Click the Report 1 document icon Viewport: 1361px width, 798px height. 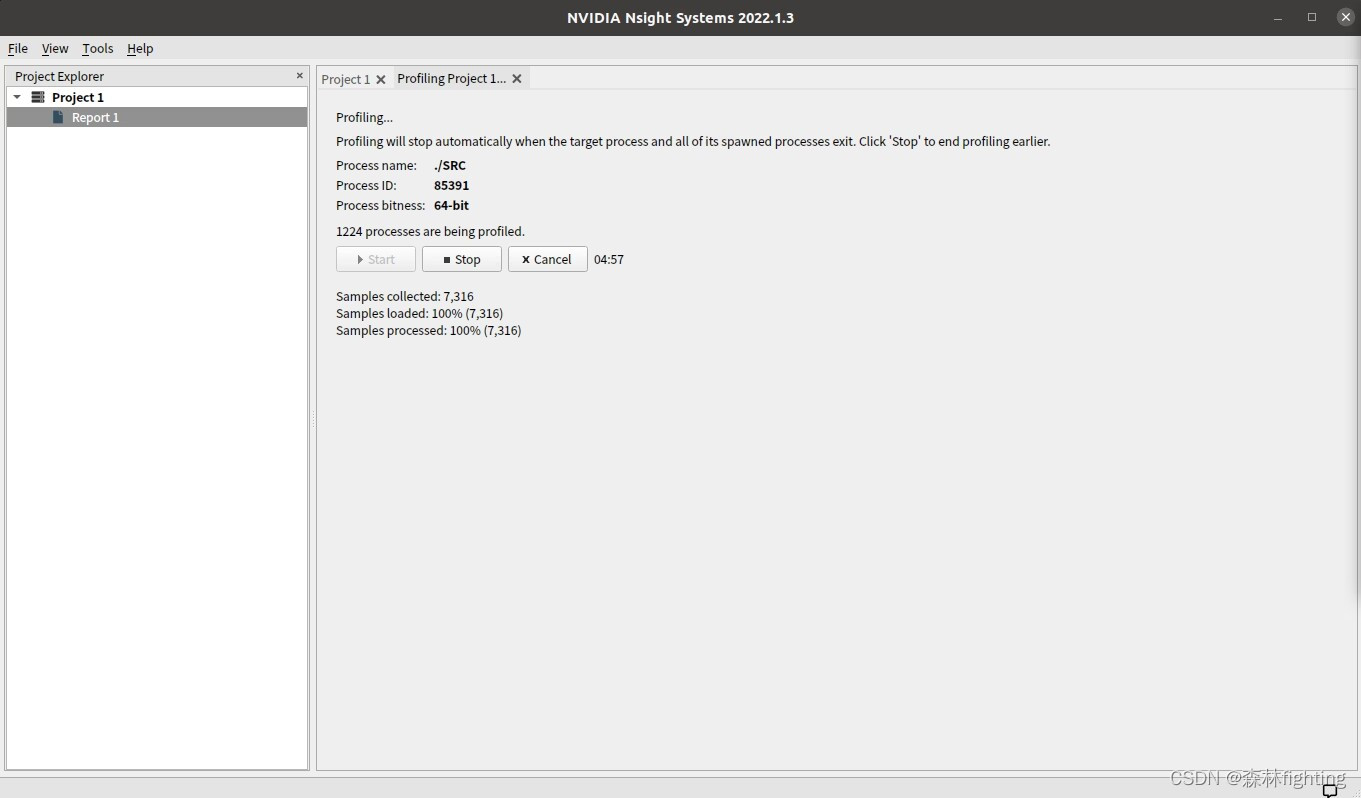[60, 117]
